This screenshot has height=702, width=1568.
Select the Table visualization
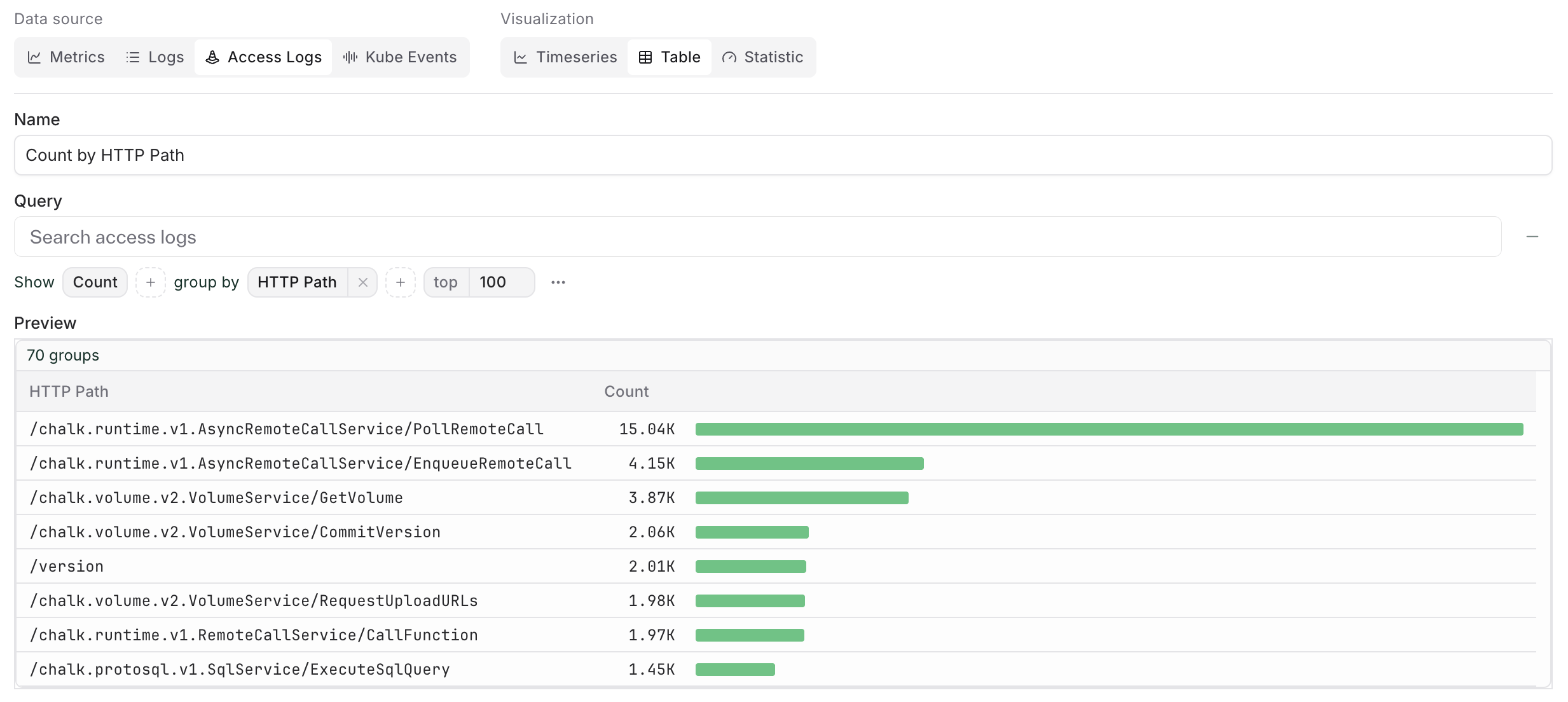[670, 57]
